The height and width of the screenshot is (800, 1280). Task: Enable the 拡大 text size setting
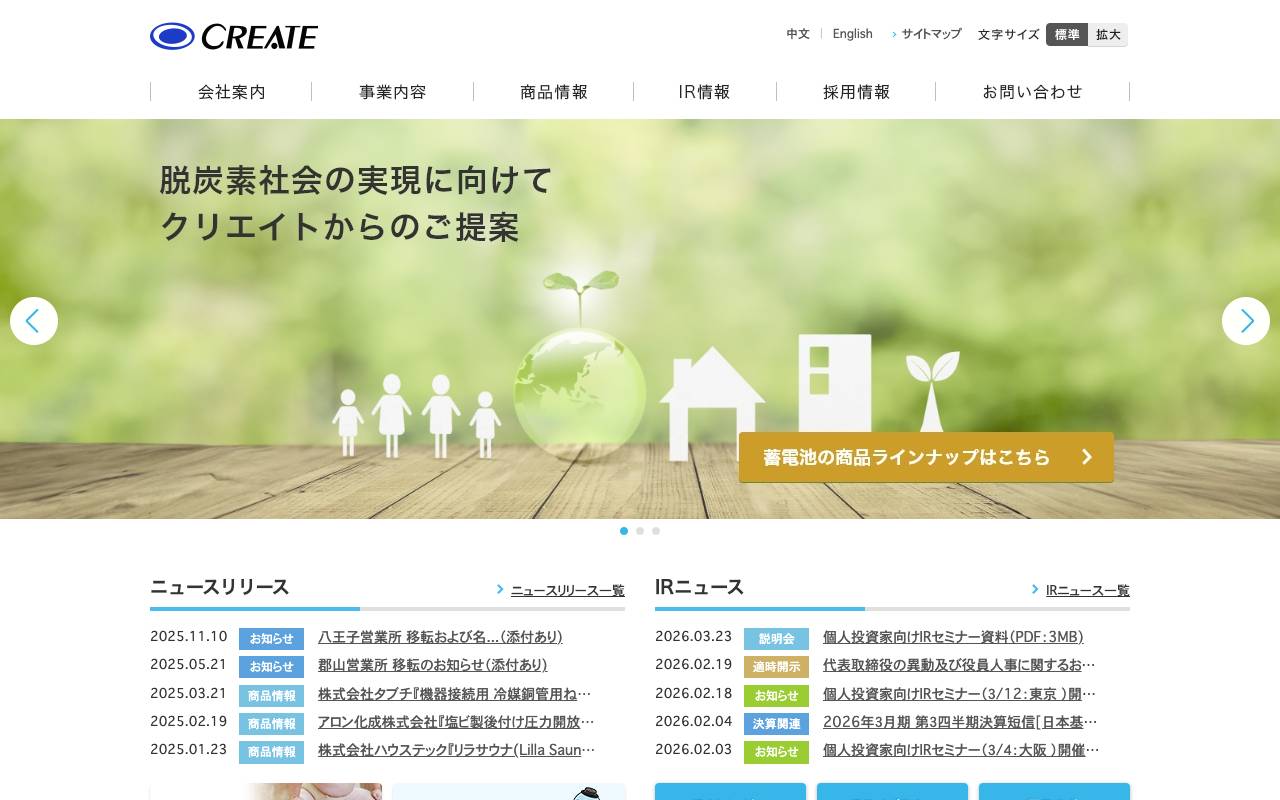(1108, 34)
